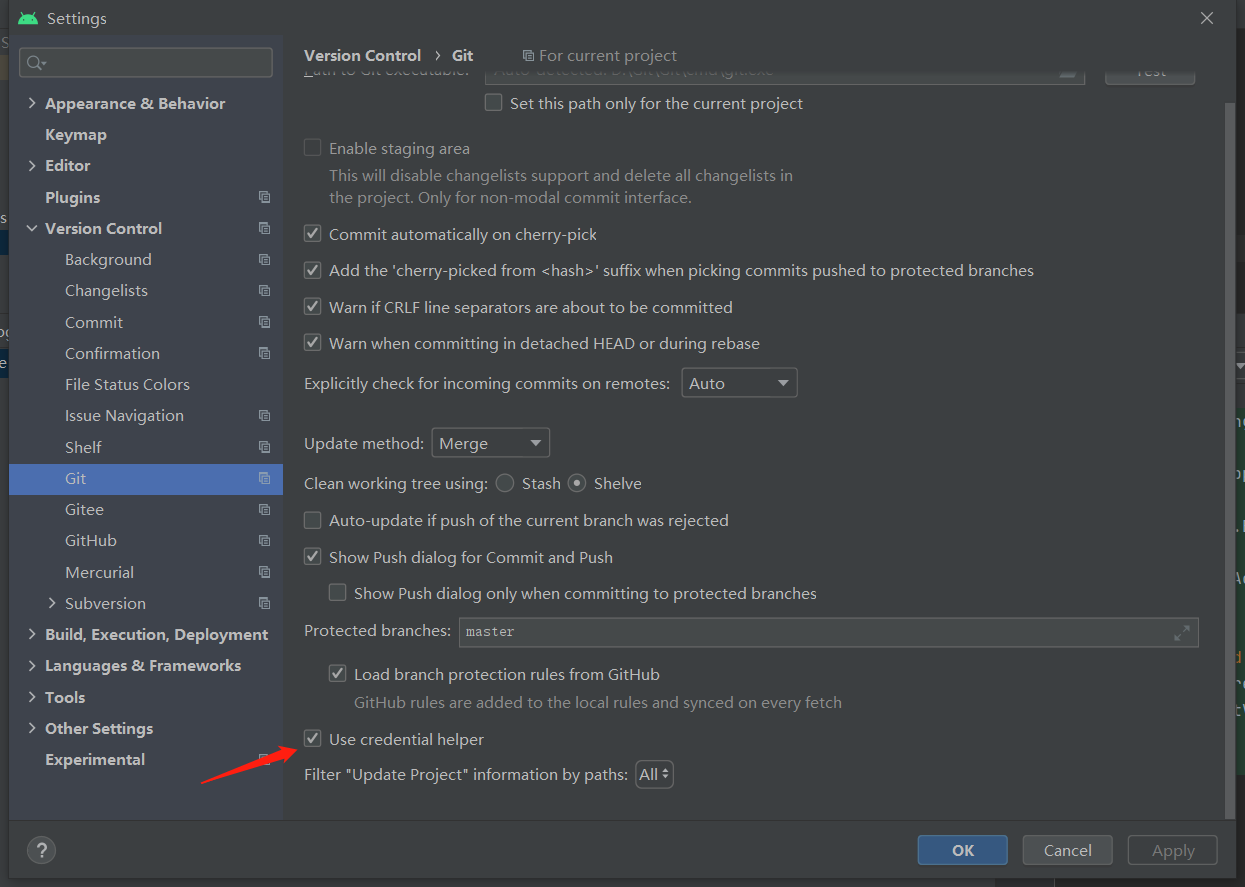Toggle the 'cherry-picked from <hash>' suffix checkbox
The height and width of the screenshot is (887, 1245).
click(x=313, y=270)
